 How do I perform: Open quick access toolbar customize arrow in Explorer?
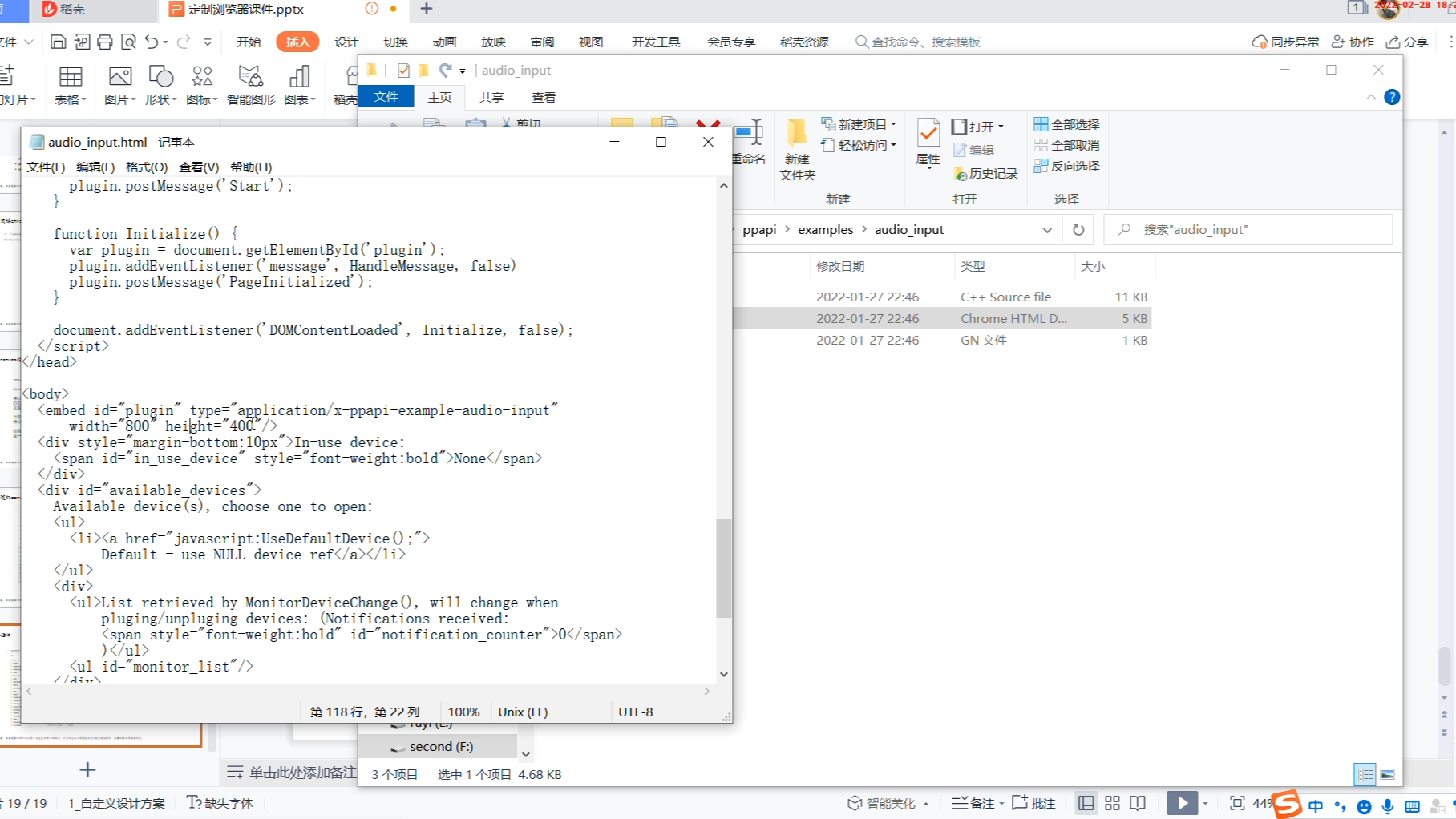click(463, 71)
